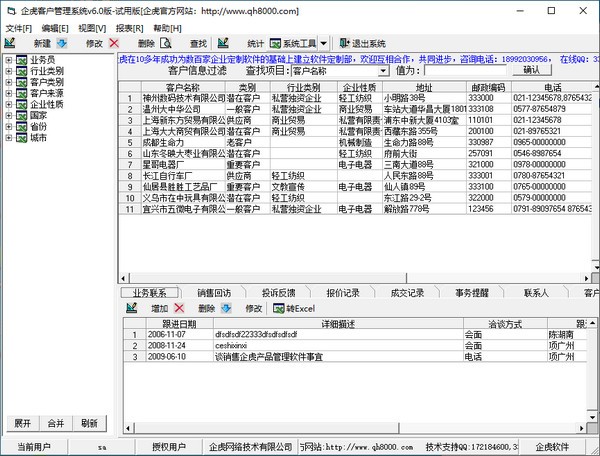The height and width of the screenshot is (456, 600).
Task: Click the 城市 tree node icon
Action: tap(21, 138)
